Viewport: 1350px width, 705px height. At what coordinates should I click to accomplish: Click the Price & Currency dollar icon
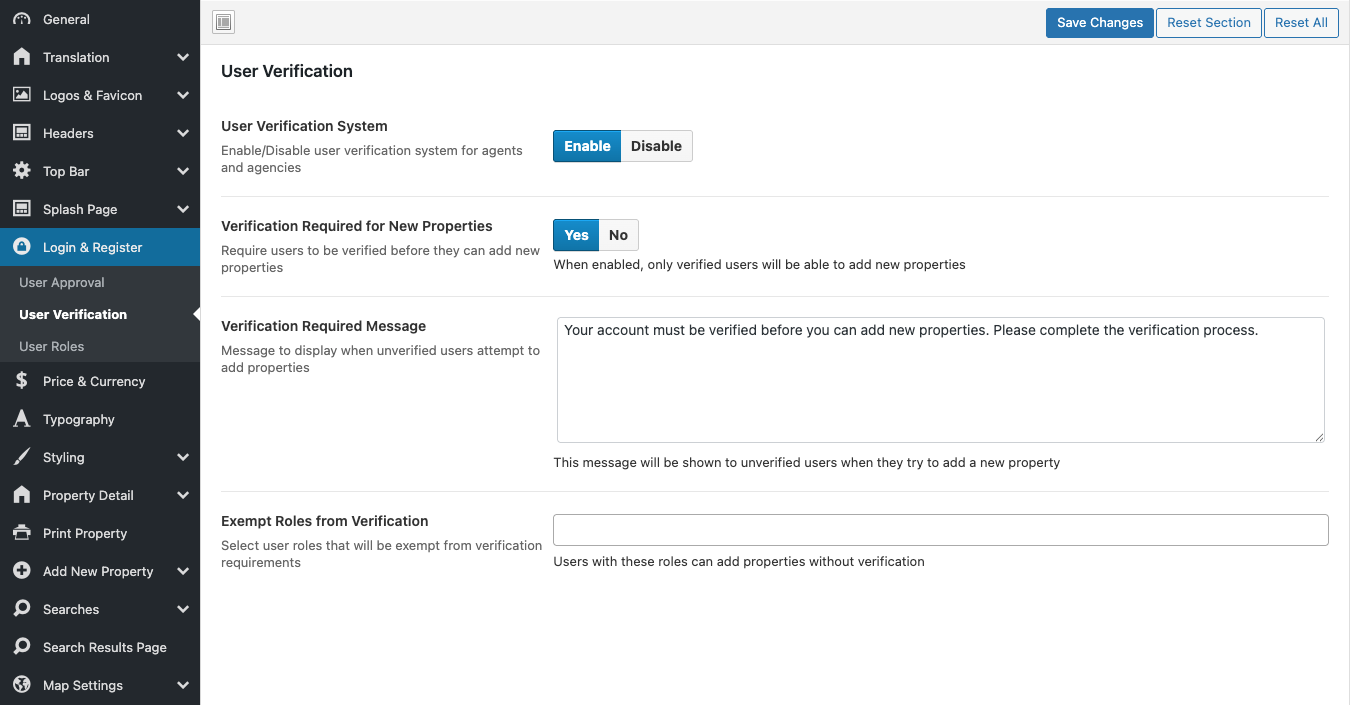(21, 381)
